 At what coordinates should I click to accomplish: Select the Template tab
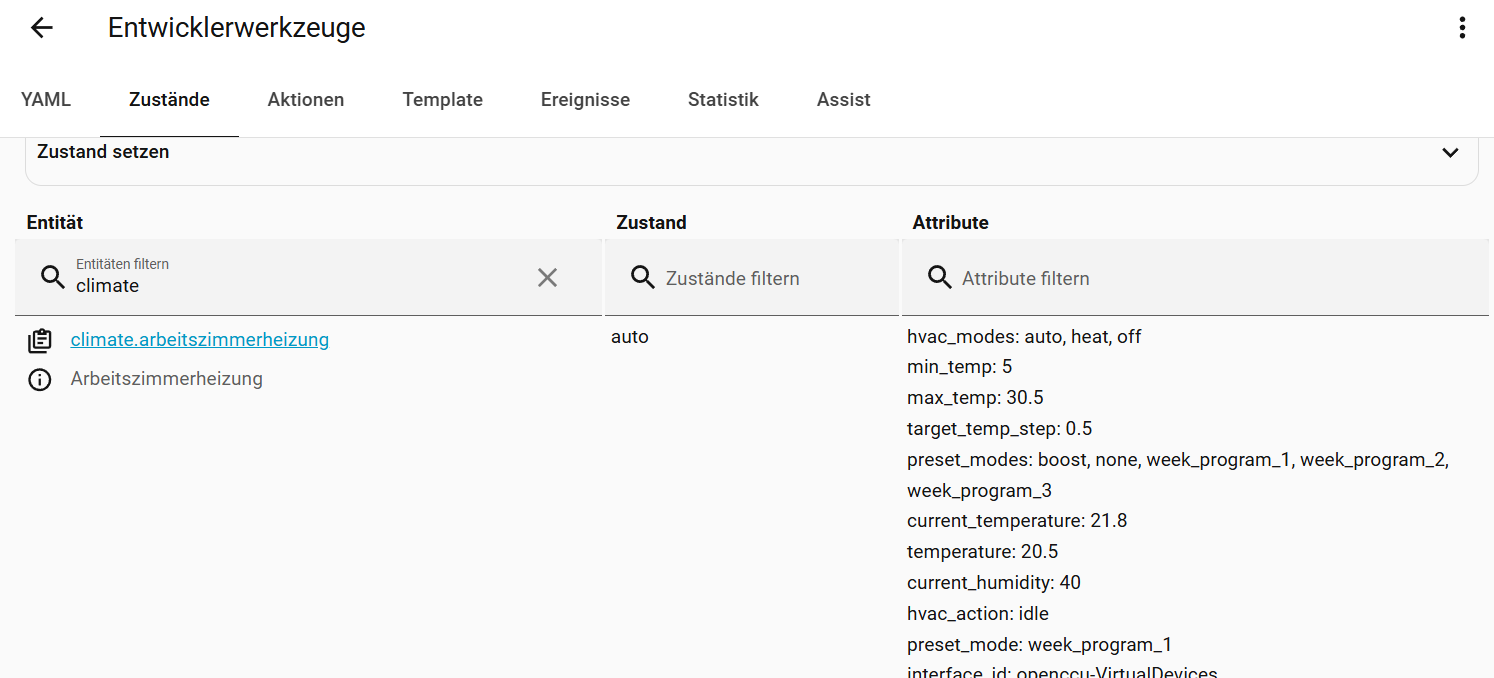tap(442, 100)
